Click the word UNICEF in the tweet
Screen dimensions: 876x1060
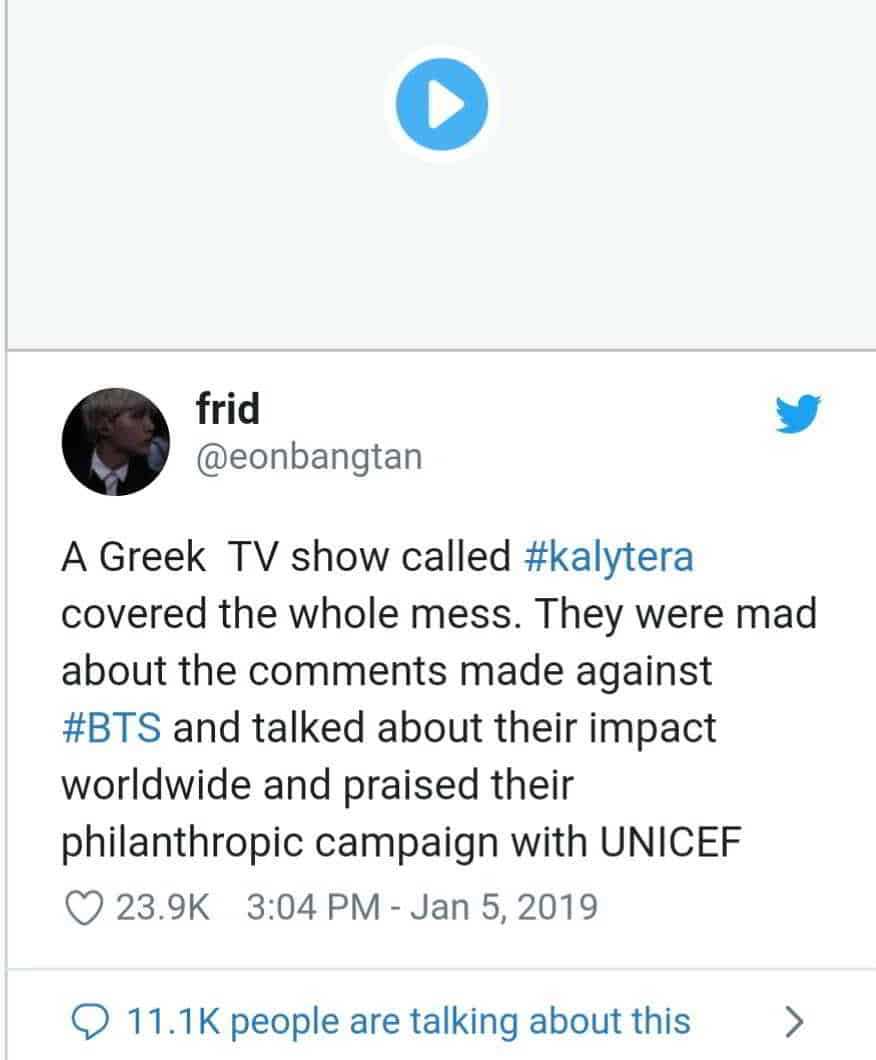coord(671,842)
